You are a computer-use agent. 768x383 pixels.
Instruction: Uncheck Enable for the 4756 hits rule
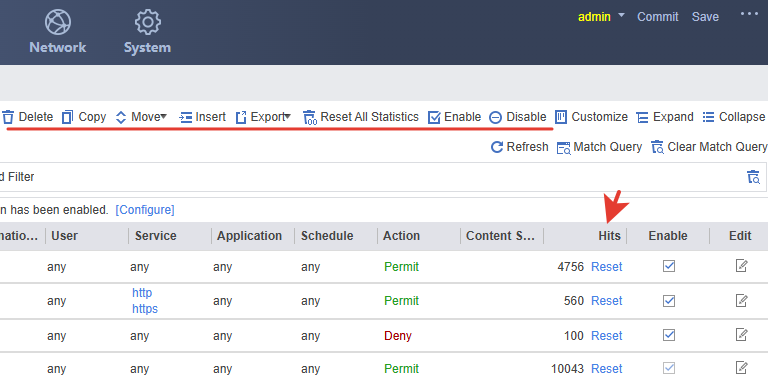tap(669, 266)
